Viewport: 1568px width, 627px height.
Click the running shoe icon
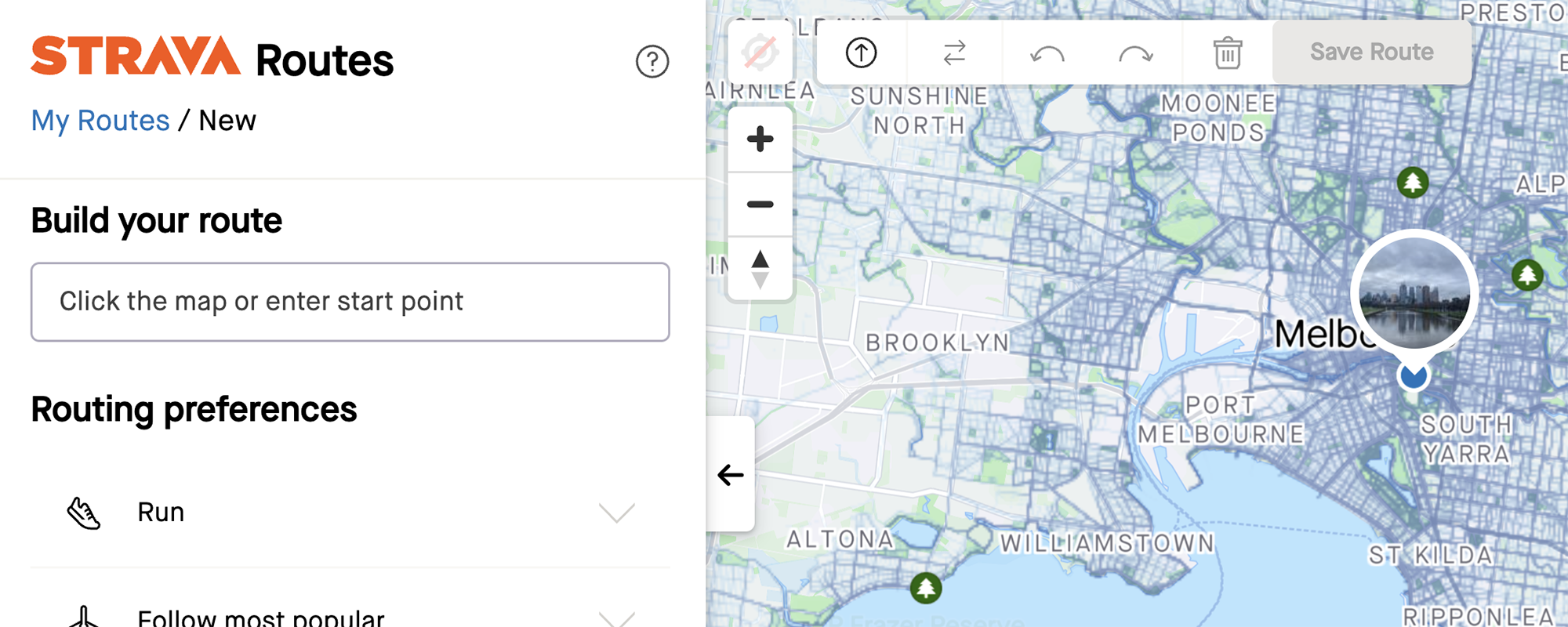83,513
